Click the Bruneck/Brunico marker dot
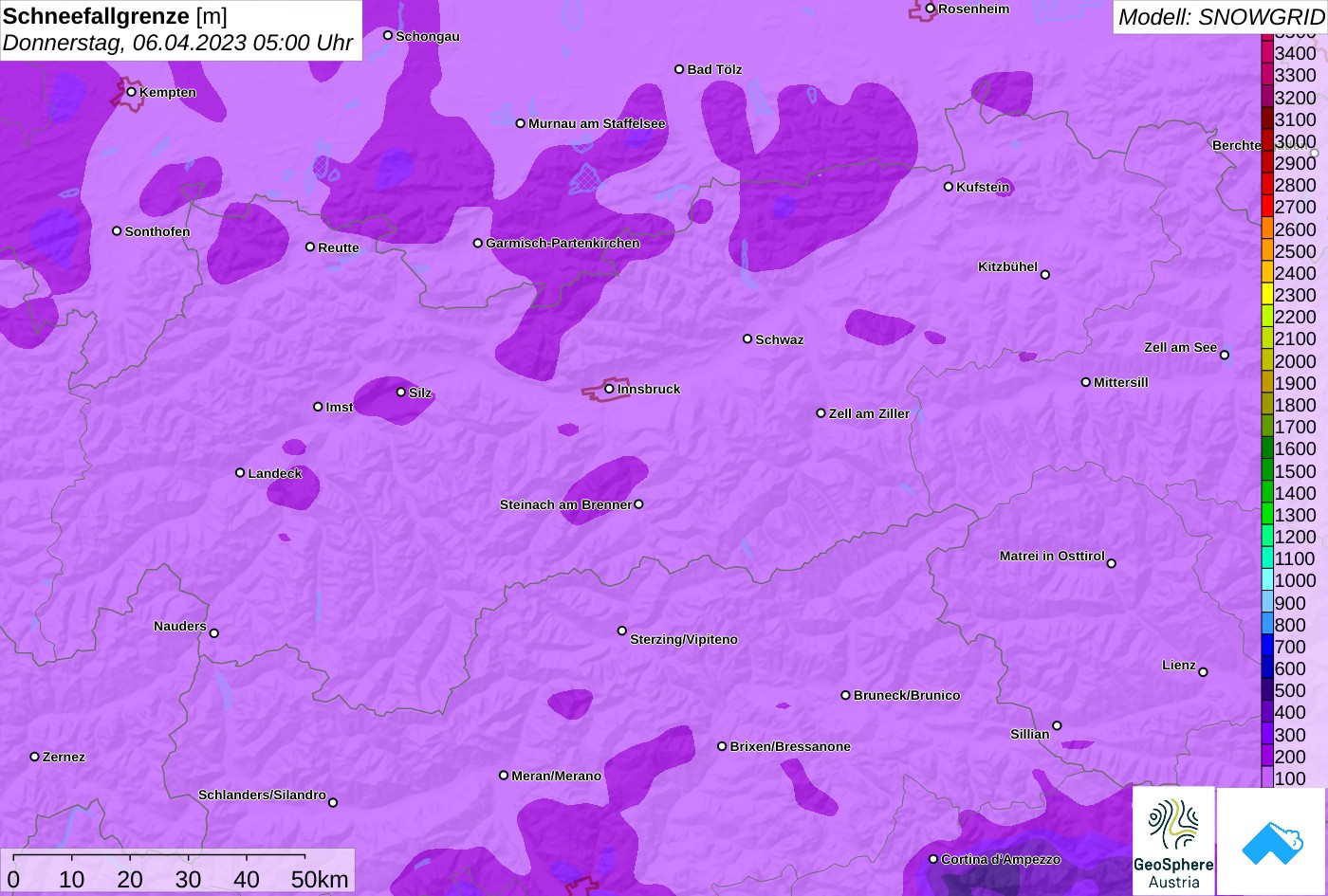The image size is (1328, 896). [846, 695]
